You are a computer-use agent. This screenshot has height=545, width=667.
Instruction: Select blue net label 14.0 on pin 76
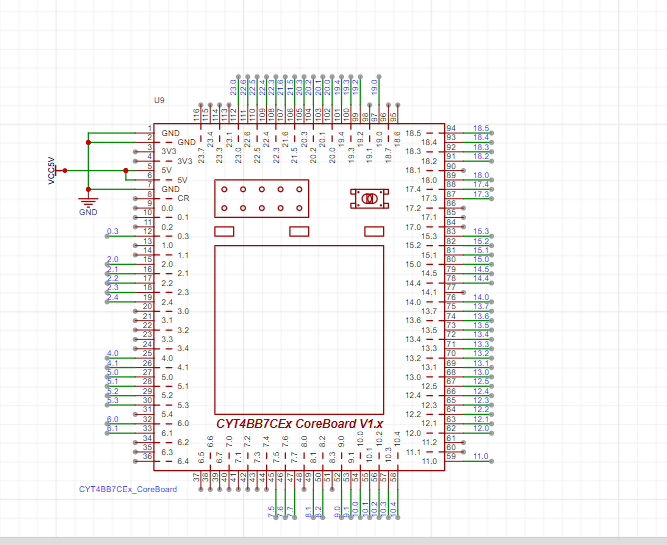point(481,297)
